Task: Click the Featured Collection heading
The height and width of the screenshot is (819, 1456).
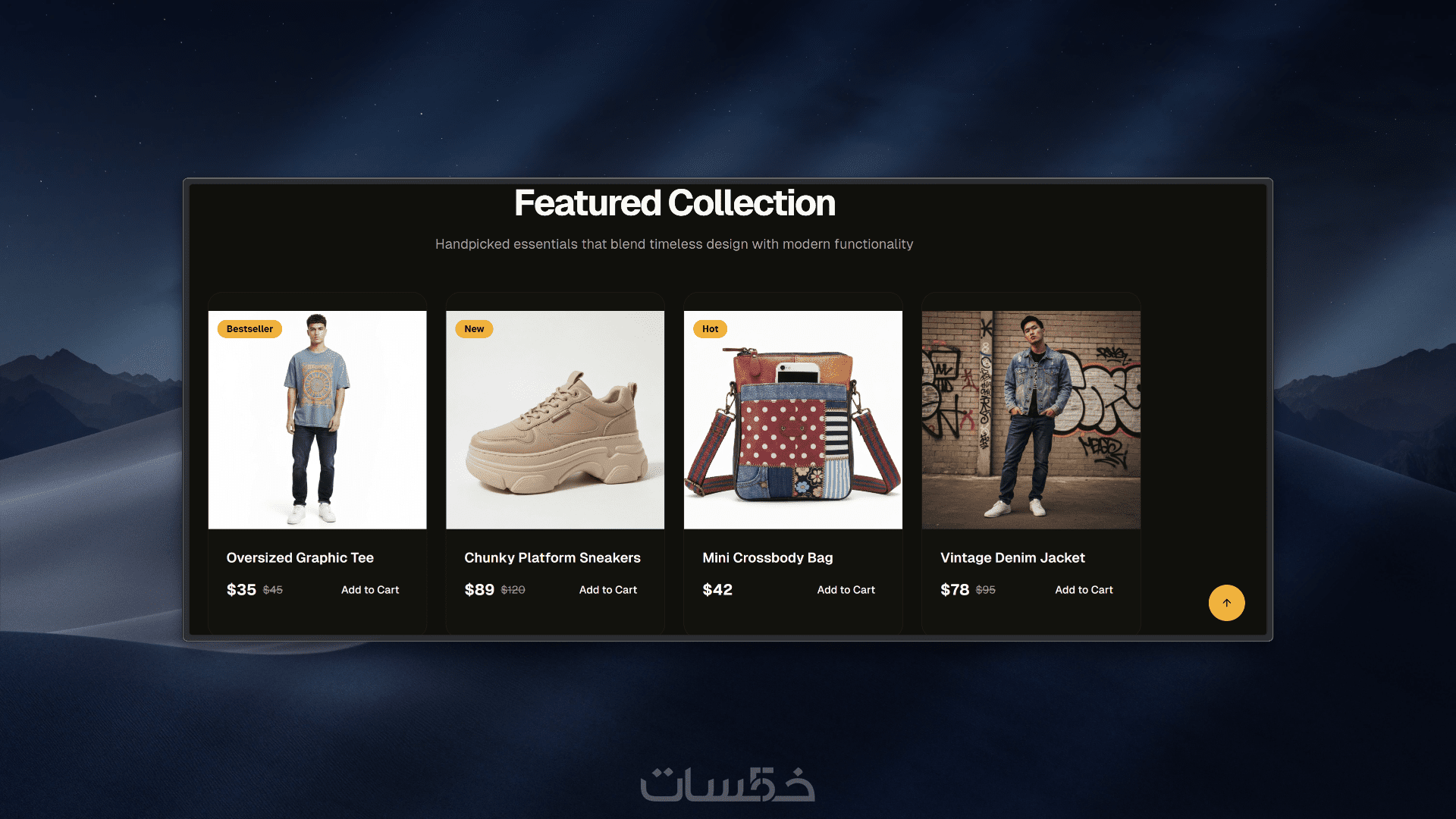Action: tap(675, 203)
